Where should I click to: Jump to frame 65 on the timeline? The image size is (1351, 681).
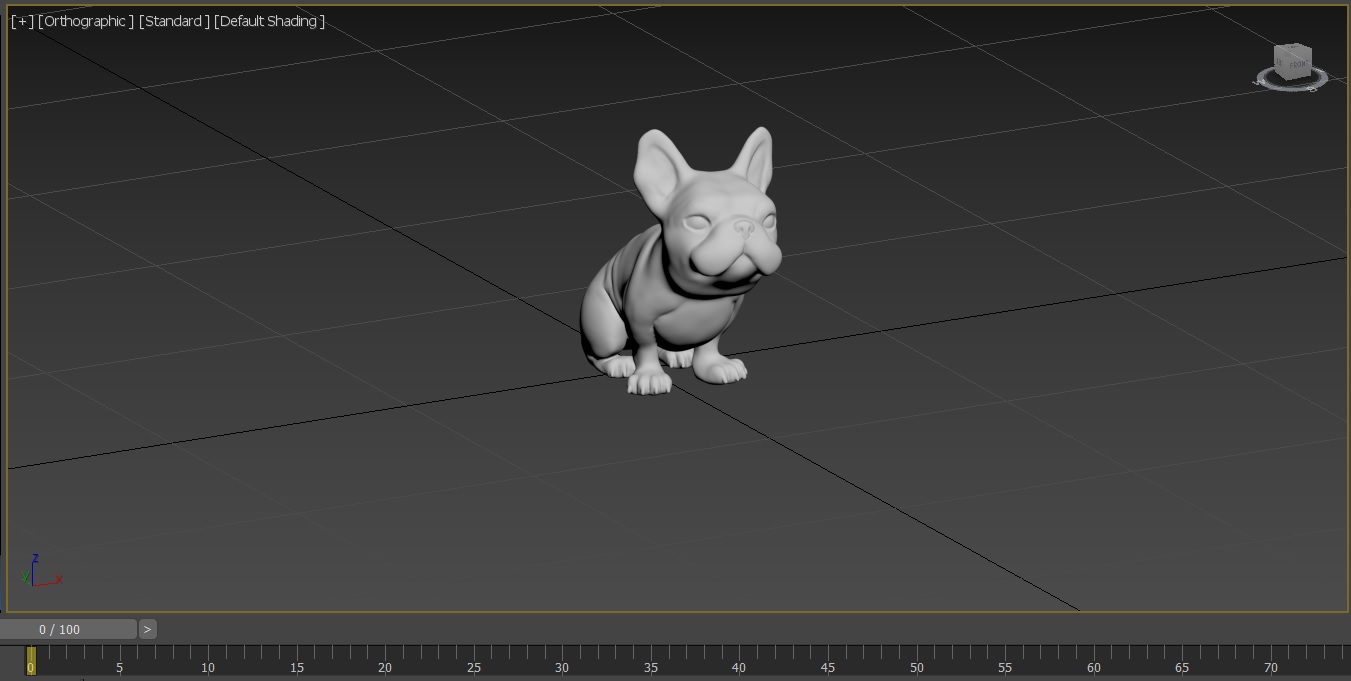coord(1182,667)
